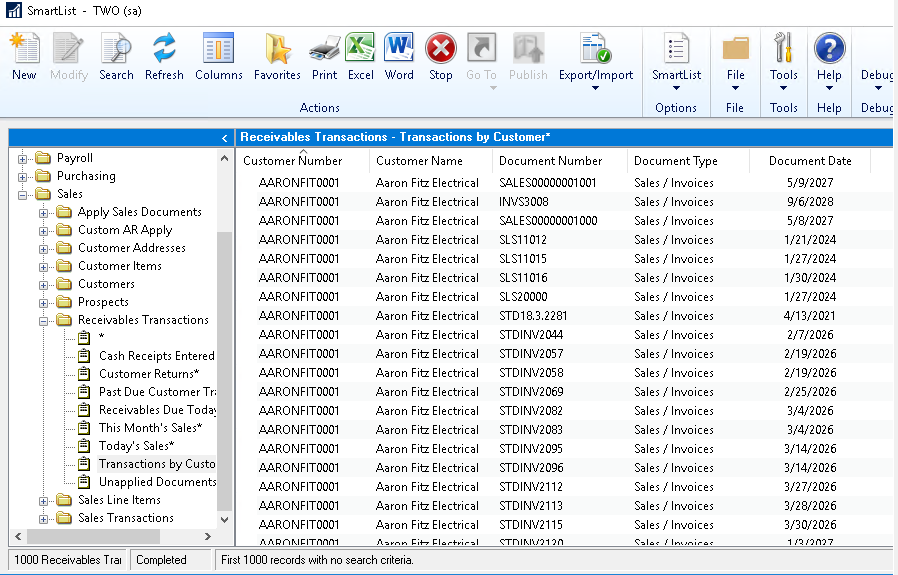Open the Debug dropdown menu
The height and width of the screenshot is (575, 898).
pyautogui.click(x=878, y=88)
